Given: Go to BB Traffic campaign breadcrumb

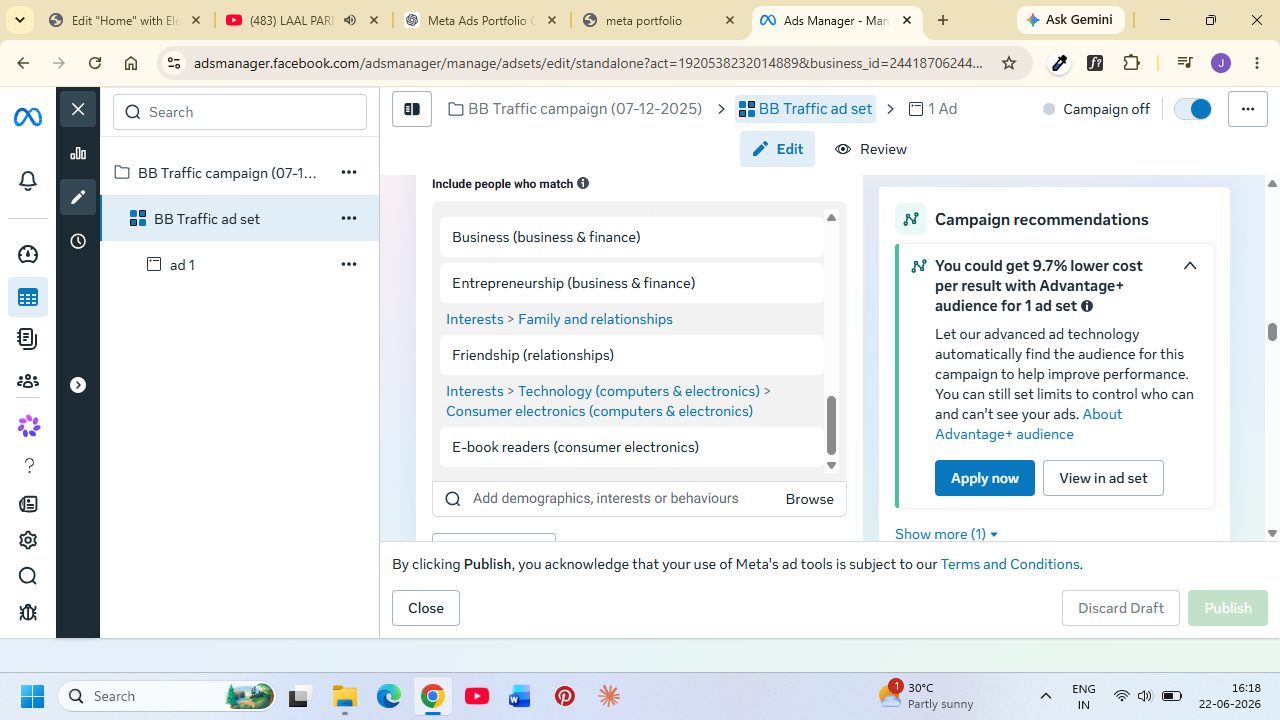Looking at the screenshot, I should point(575,109).
